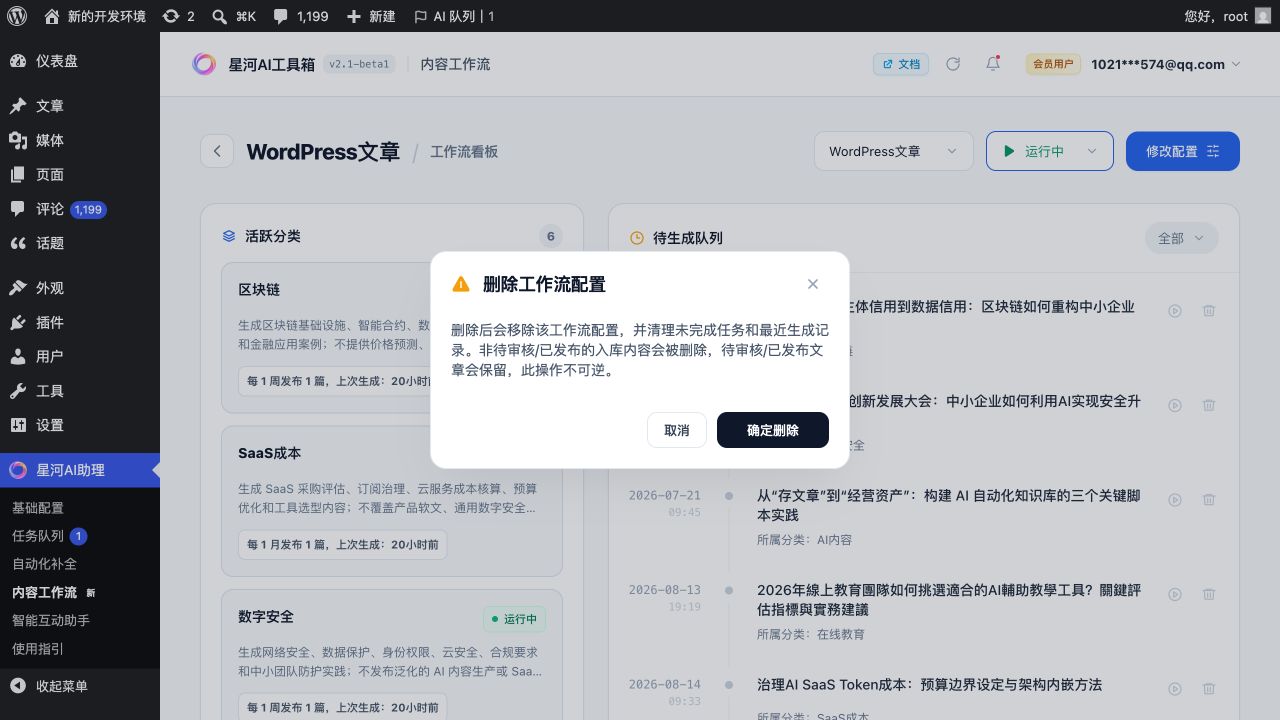Click the refresh icon in header
The width and height of the screenshot is (1280, 720).
click(x=953, y=64)
